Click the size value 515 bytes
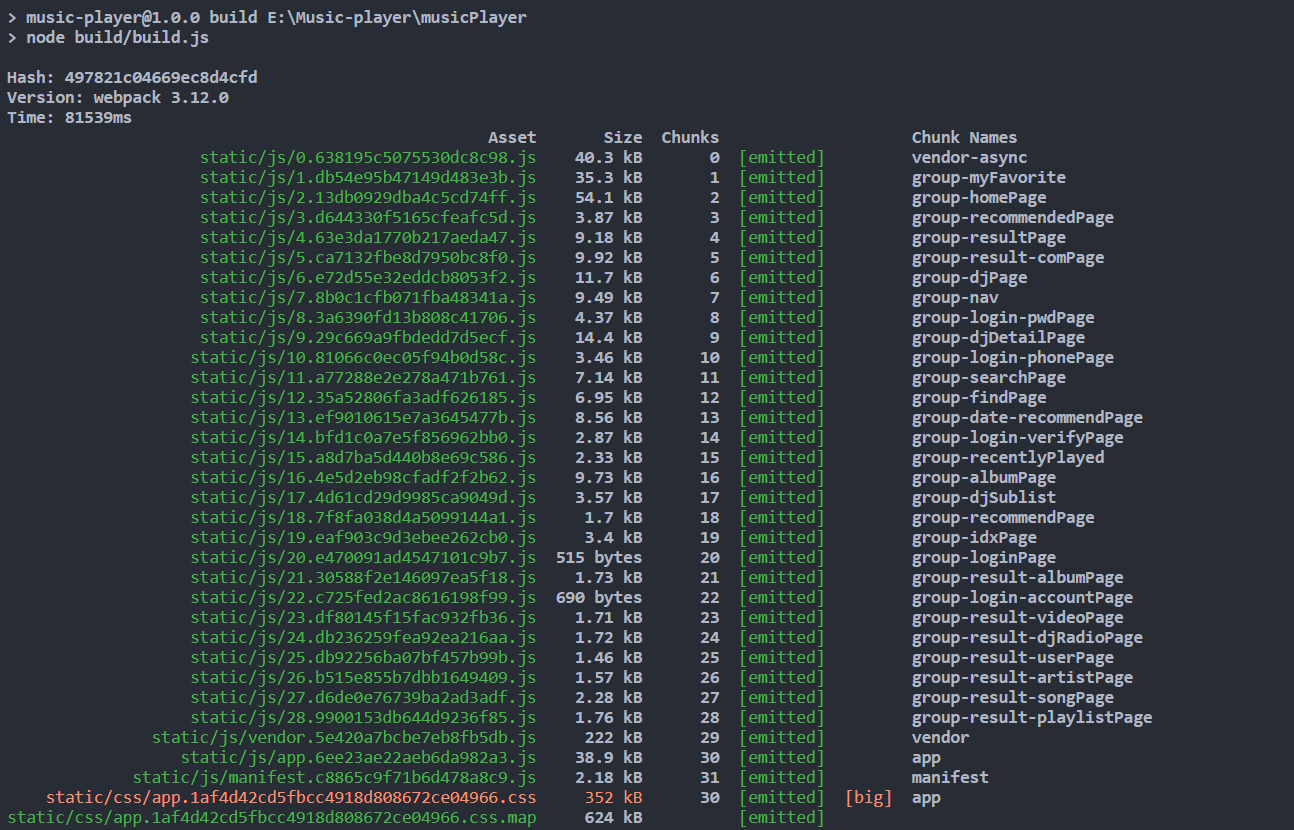Screen dimensions: 1294x830 (599, 558)
